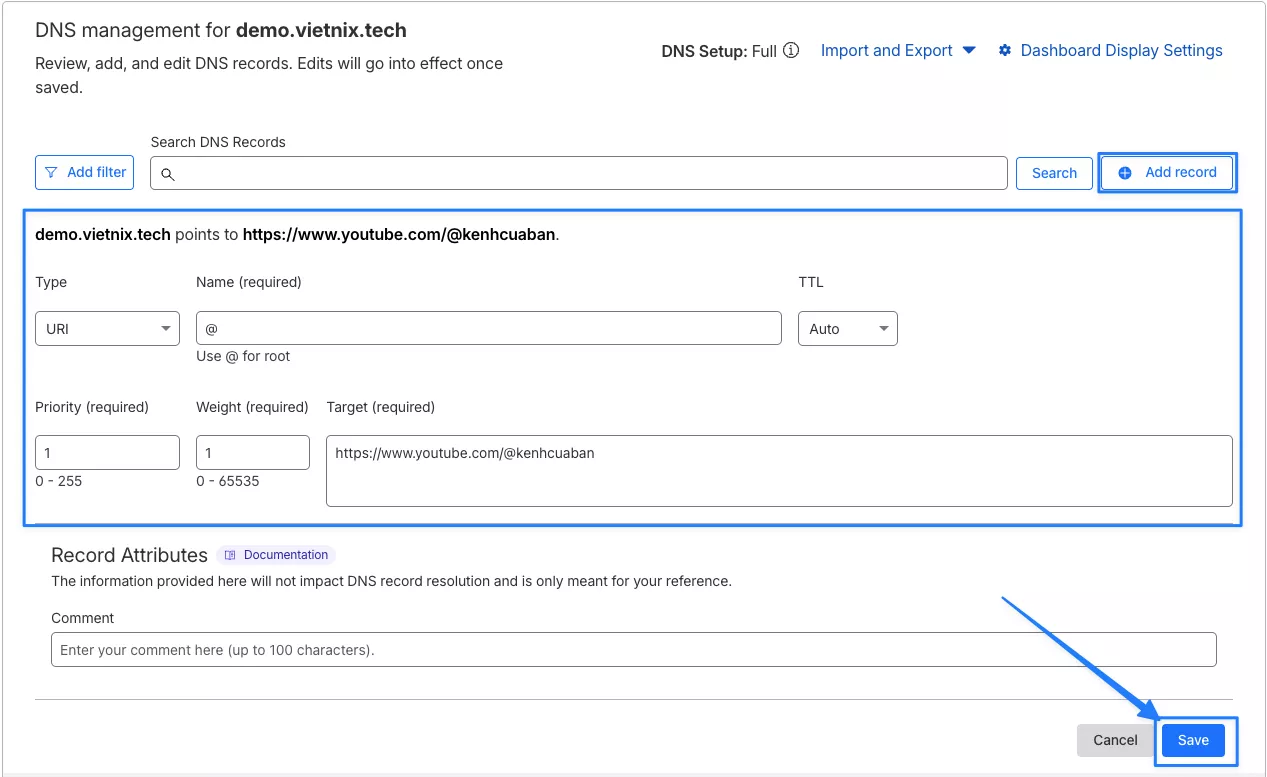Open the TTL dropdown set to Auto

[847, 329]
